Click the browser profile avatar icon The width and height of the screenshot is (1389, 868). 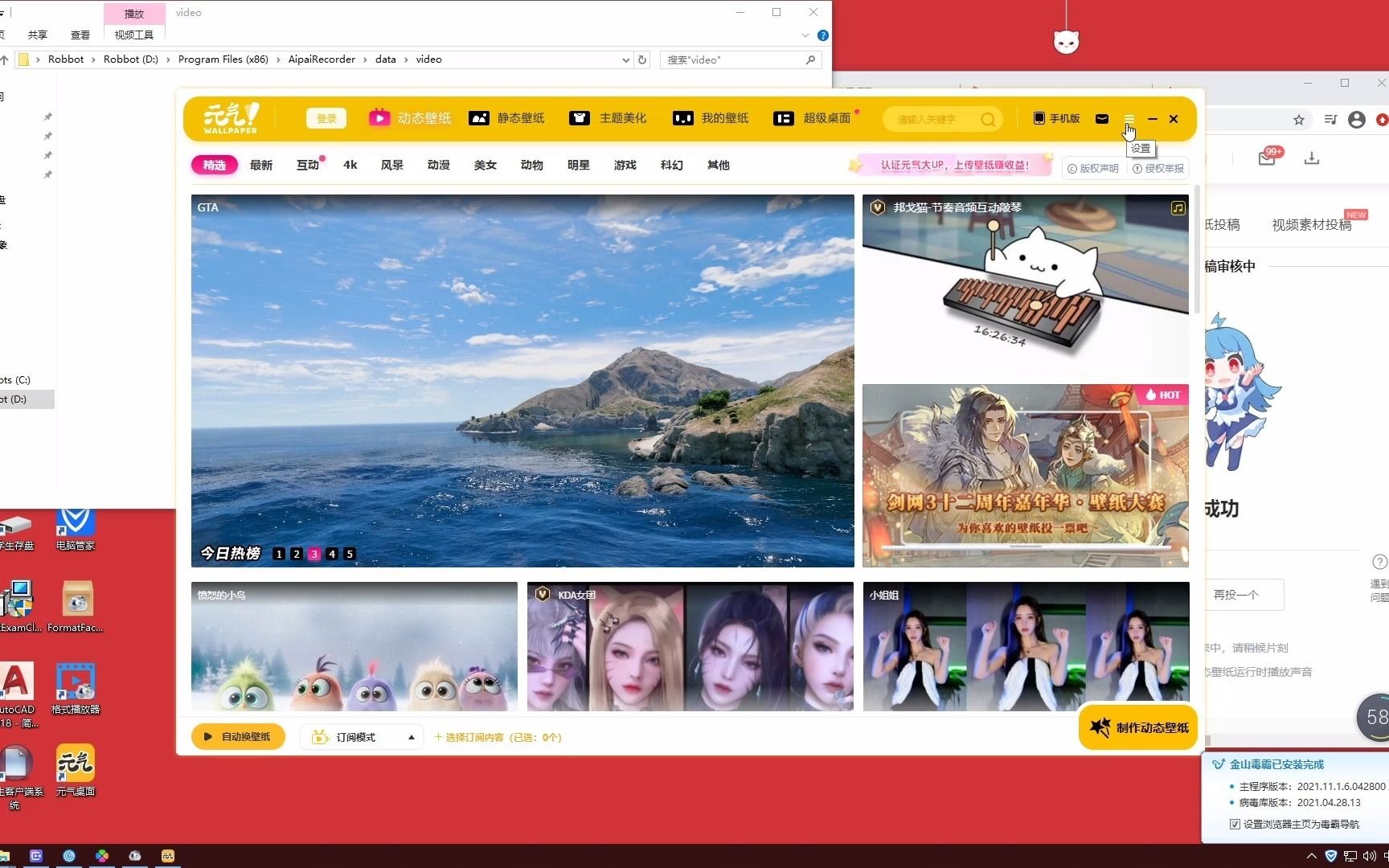1357,120
